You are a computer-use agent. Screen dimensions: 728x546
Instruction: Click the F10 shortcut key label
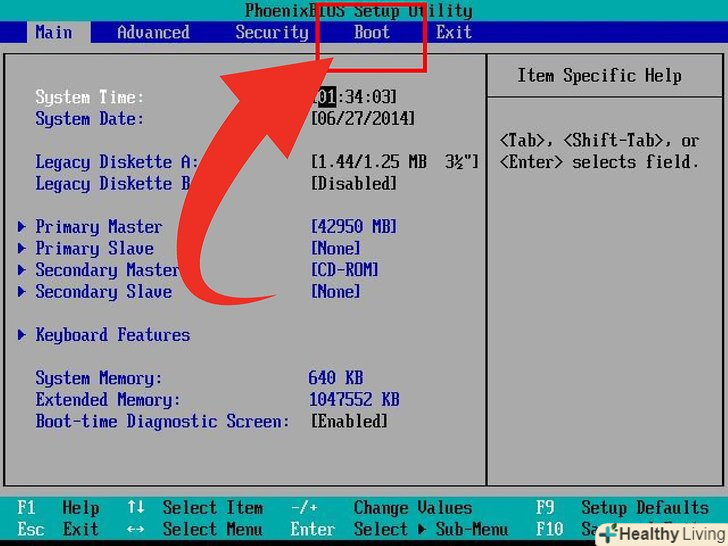click(x=550, y=529)
